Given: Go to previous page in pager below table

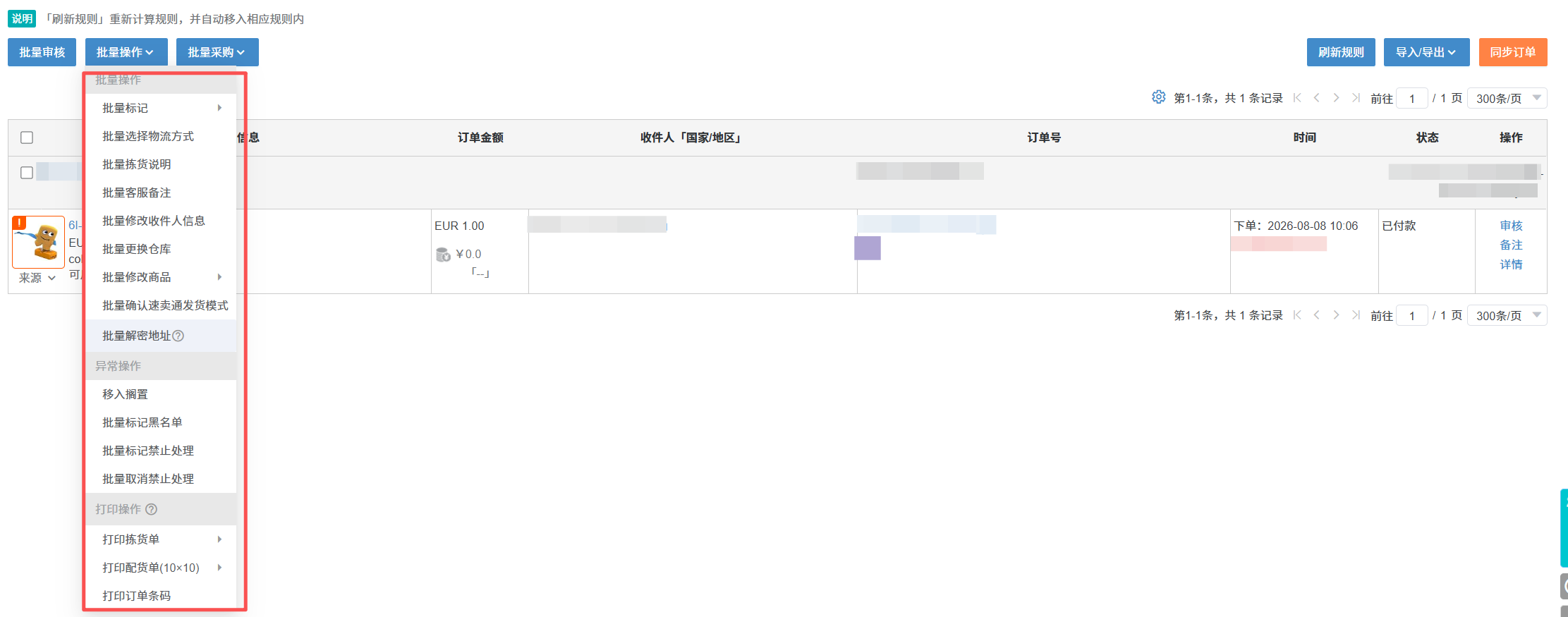Looking at the screenshot, I should coord(1316,315).
